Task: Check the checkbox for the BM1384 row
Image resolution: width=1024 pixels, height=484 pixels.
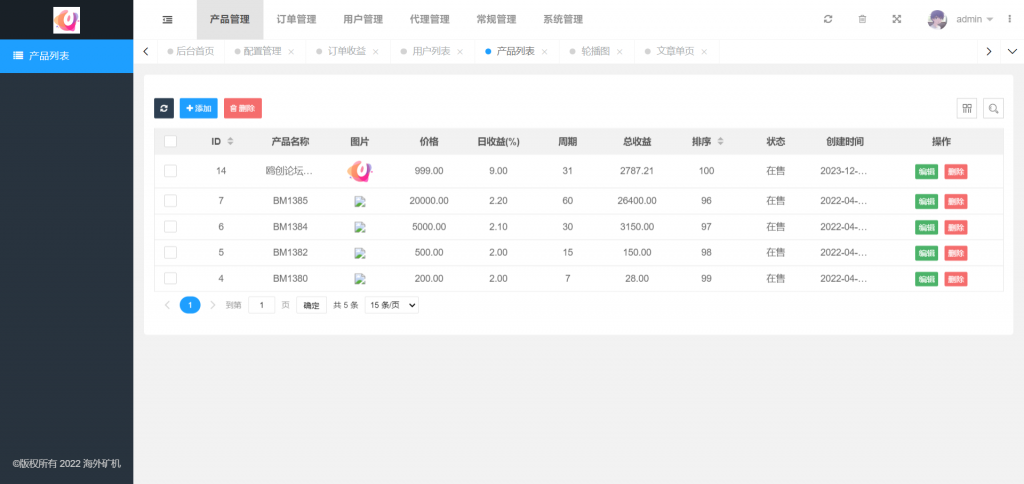Action: (170, 227)
